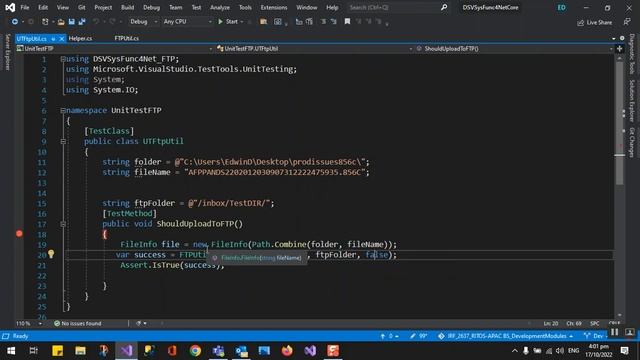640x360 pixels.
Task: Click the Live Share button
Action: [x=595, y=22]
